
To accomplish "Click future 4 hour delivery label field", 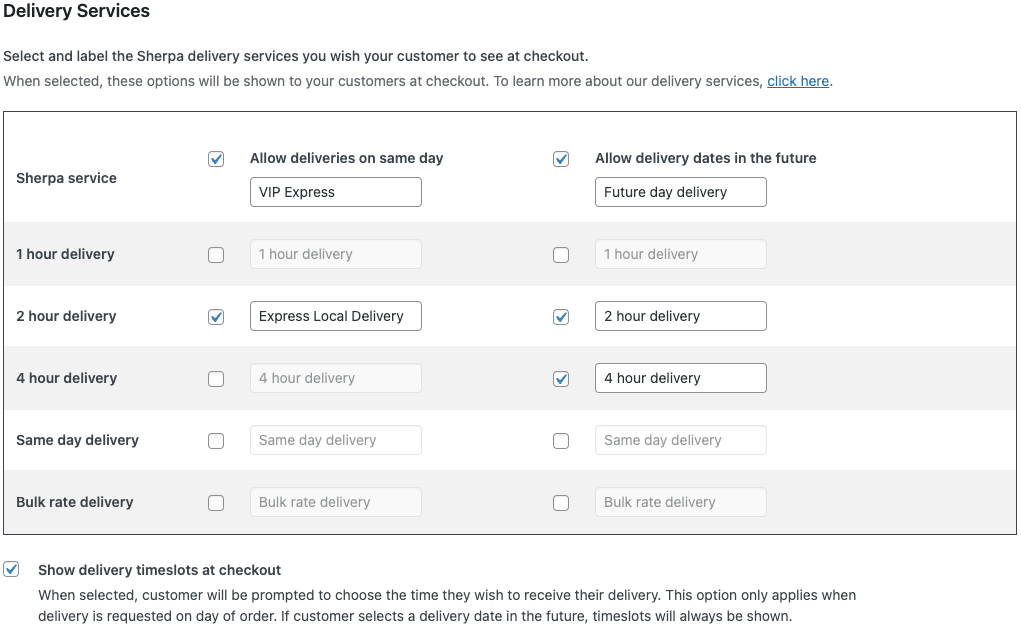I will tap(680, 378).
